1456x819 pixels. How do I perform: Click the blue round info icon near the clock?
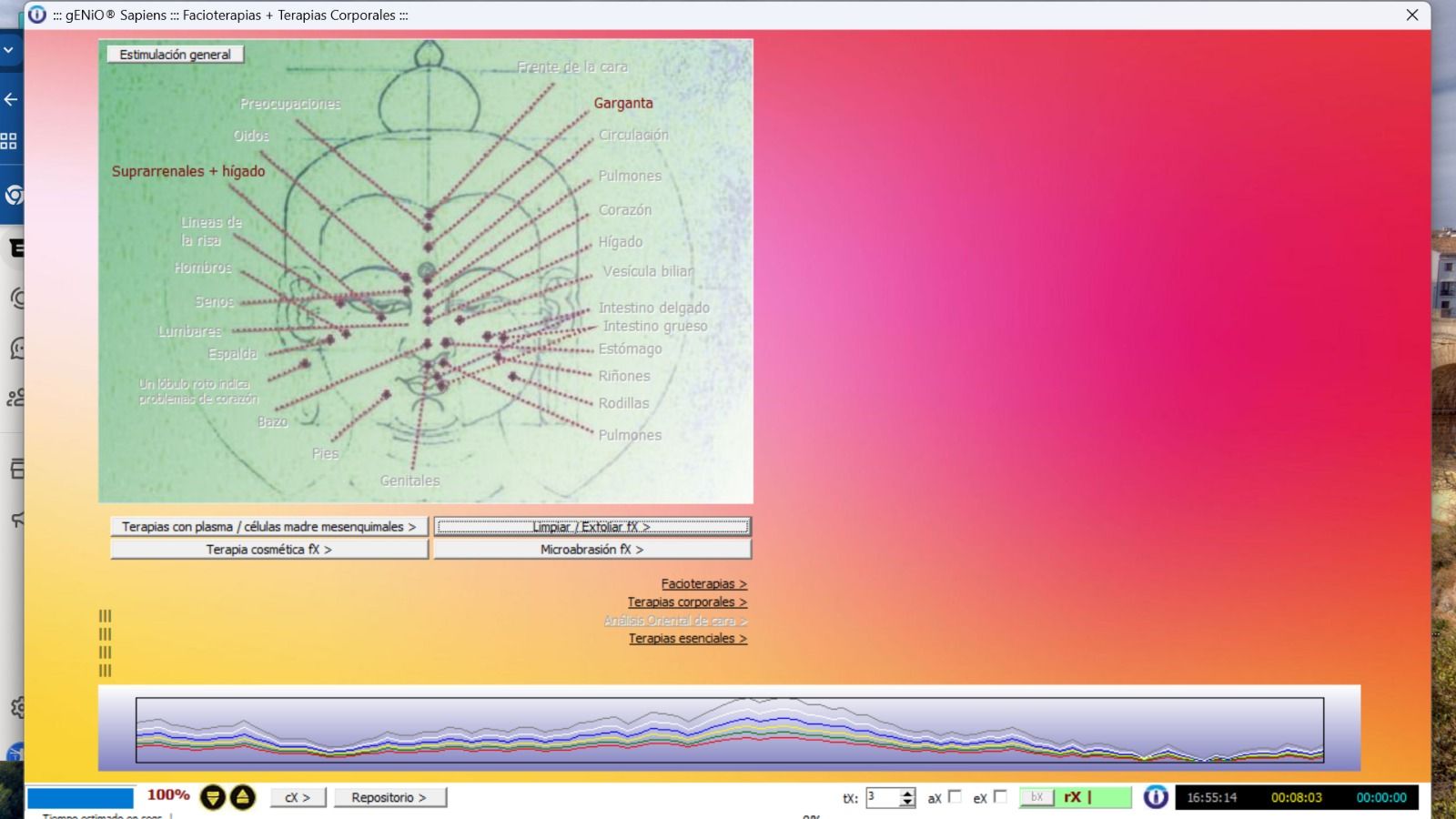pyautogui.click(x=1156, y=797)
